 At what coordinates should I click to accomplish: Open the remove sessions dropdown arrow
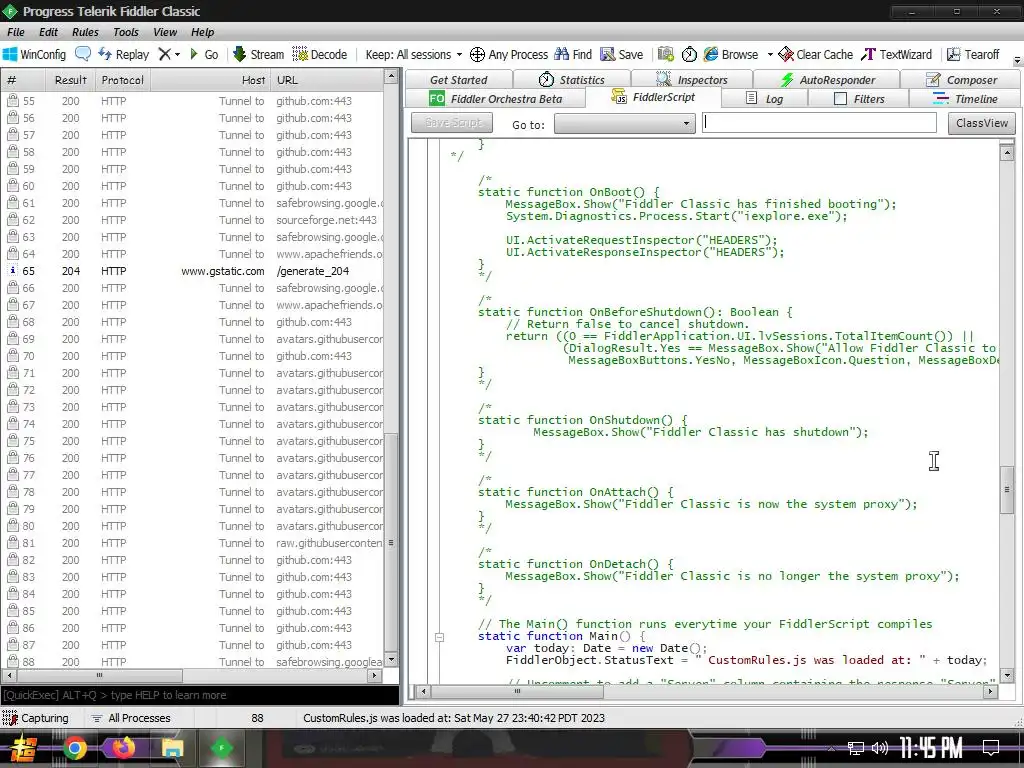click(178, 55)
